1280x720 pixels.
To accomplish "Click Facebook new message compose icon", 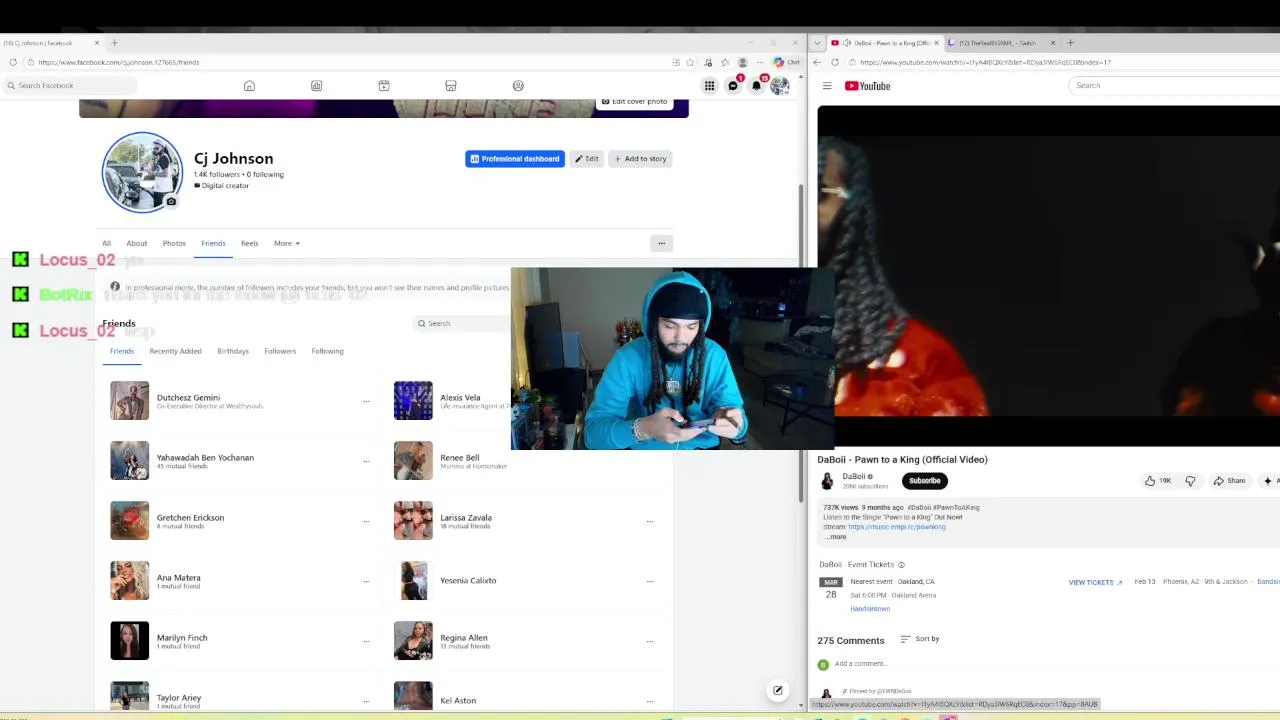I will (x=778, y=690).
